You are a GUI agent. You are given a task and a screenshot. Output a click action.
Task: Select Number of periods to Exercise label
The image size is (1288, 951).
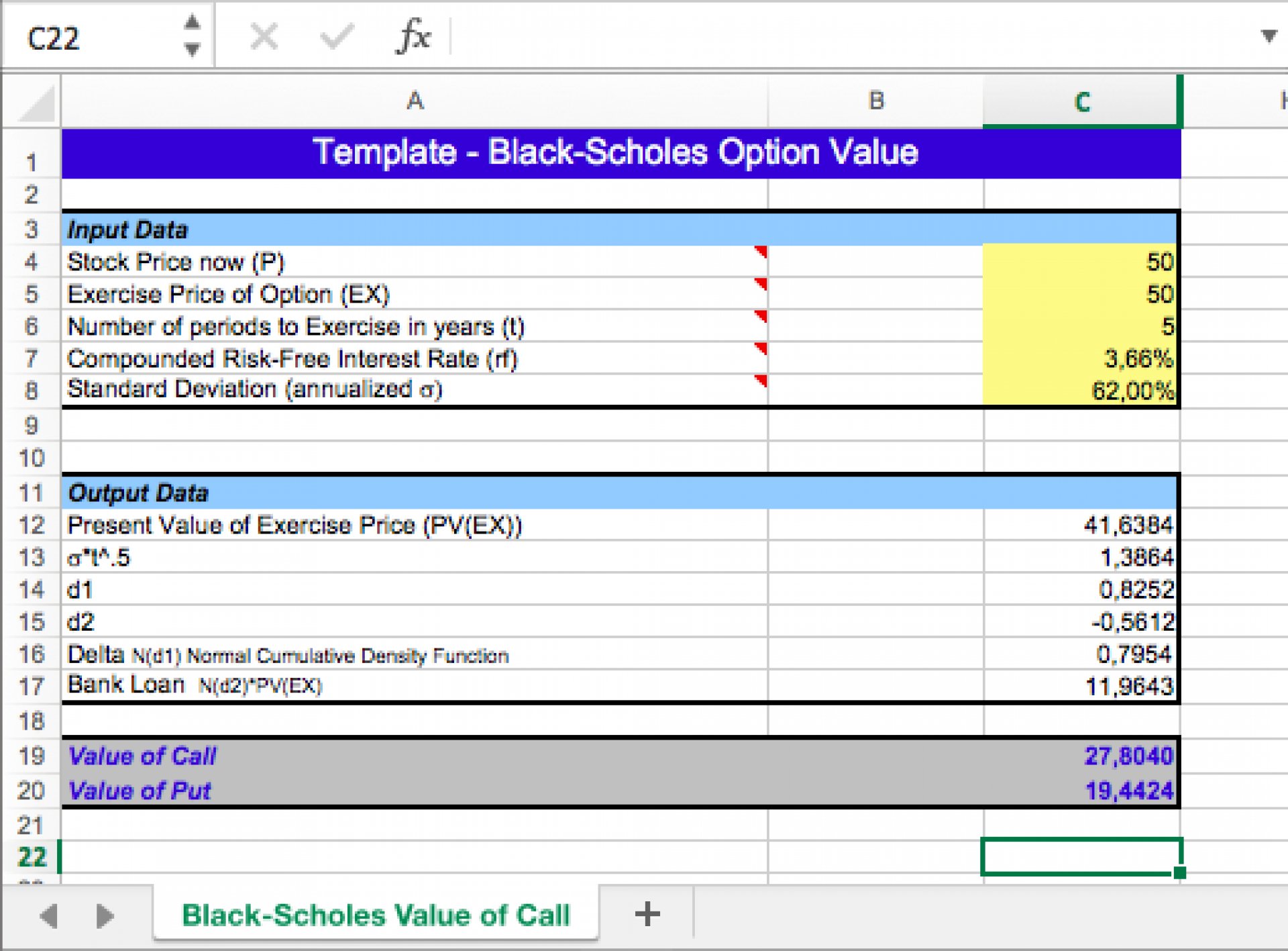(x=296, y=326)
